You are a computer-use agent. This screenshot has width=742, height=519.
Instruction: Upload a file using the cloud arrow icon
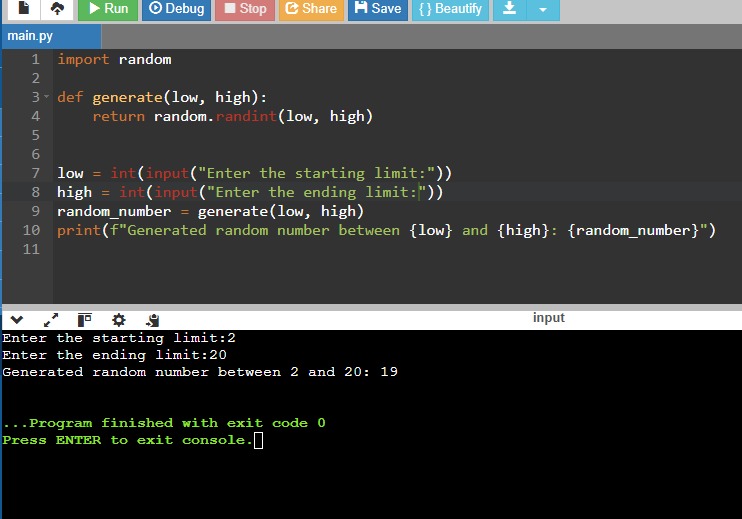pyautogui.click(x=57, y=9)
